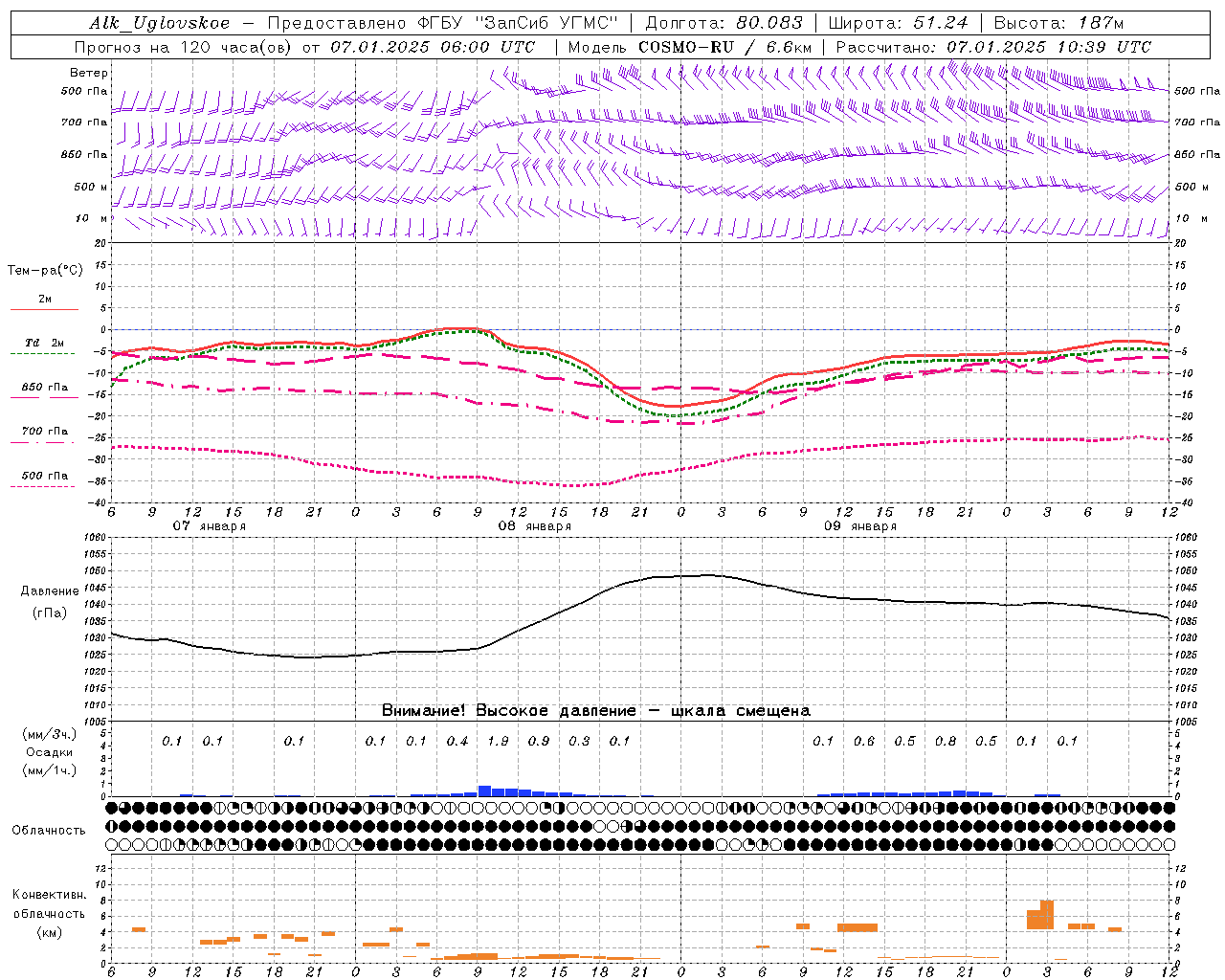Screen dimensions: 1225x980
Task: Click the Td 2м legend entry
Action: point(45,343)
